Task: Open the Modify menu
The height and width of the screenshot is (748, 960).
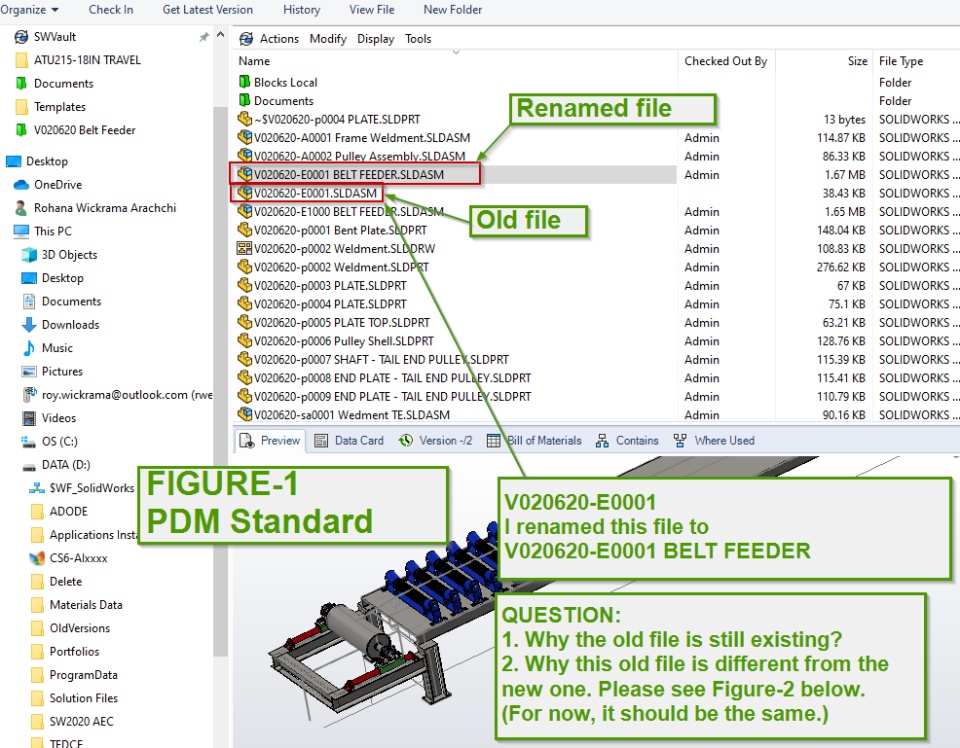Action: [x=328, y=39]
